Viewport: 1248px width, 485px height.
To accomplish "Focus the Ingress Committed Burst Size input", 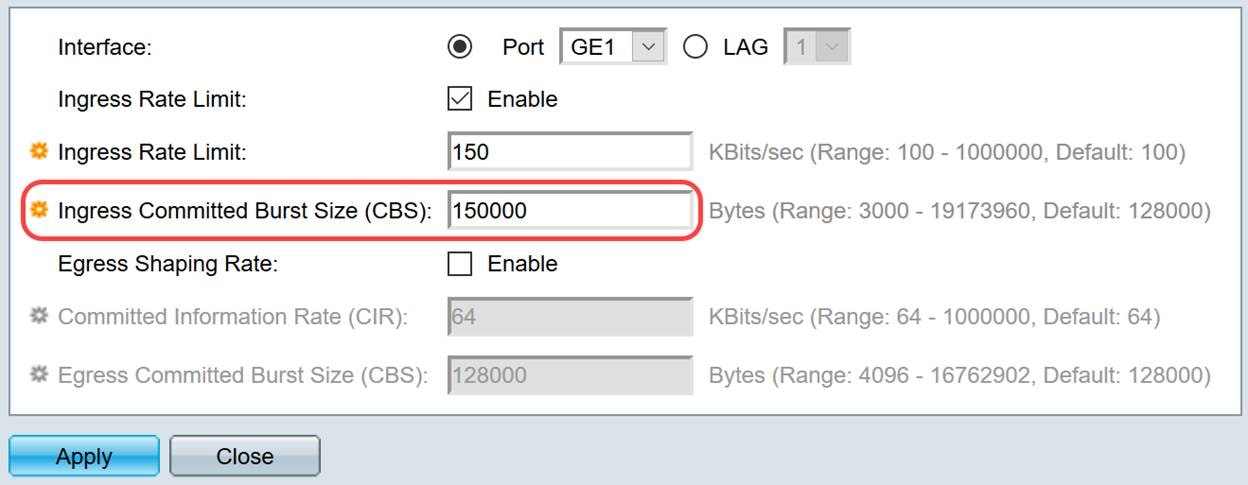I will point(569,210).
